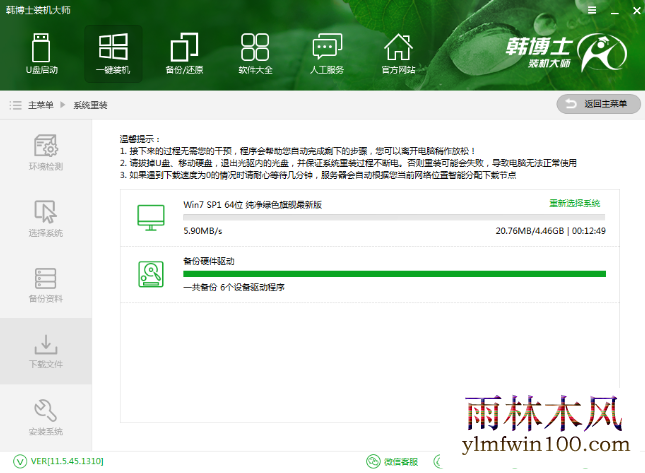Click the list icon next to 主菜单
Screen dimensions: 645x473
(16, 105)
